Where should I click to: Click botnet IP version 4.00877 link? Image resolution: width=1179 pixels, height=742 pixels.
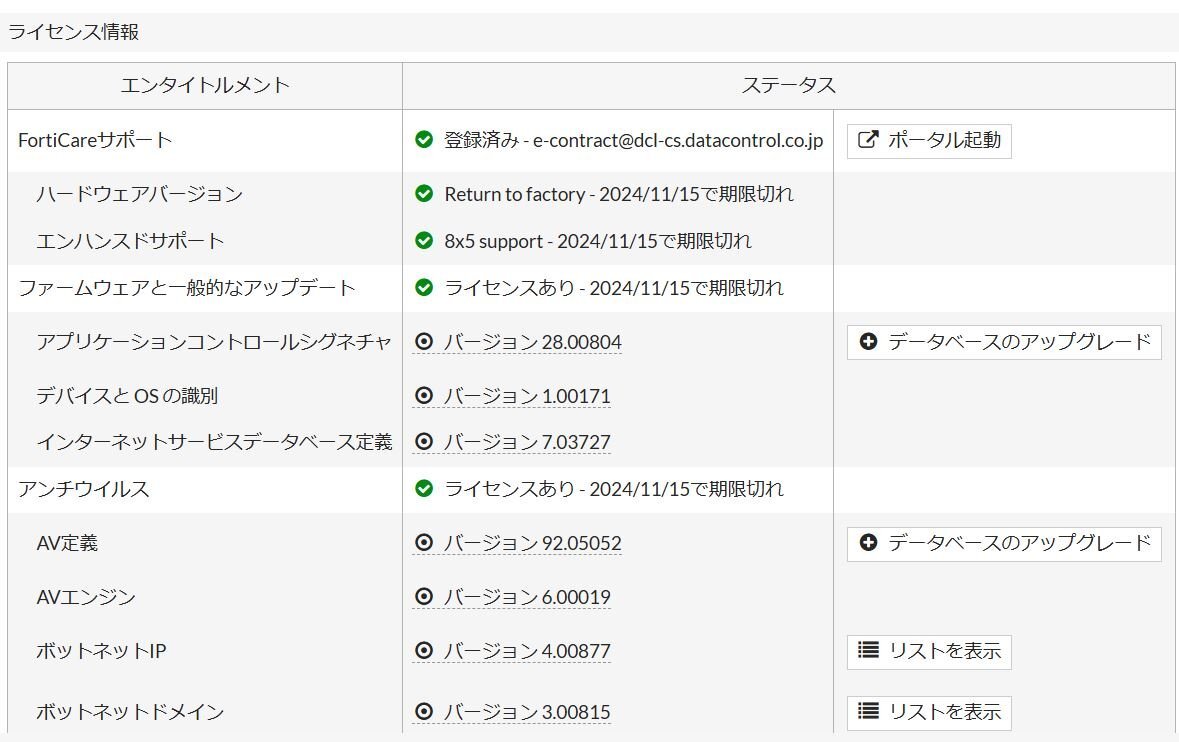(526, 651)
